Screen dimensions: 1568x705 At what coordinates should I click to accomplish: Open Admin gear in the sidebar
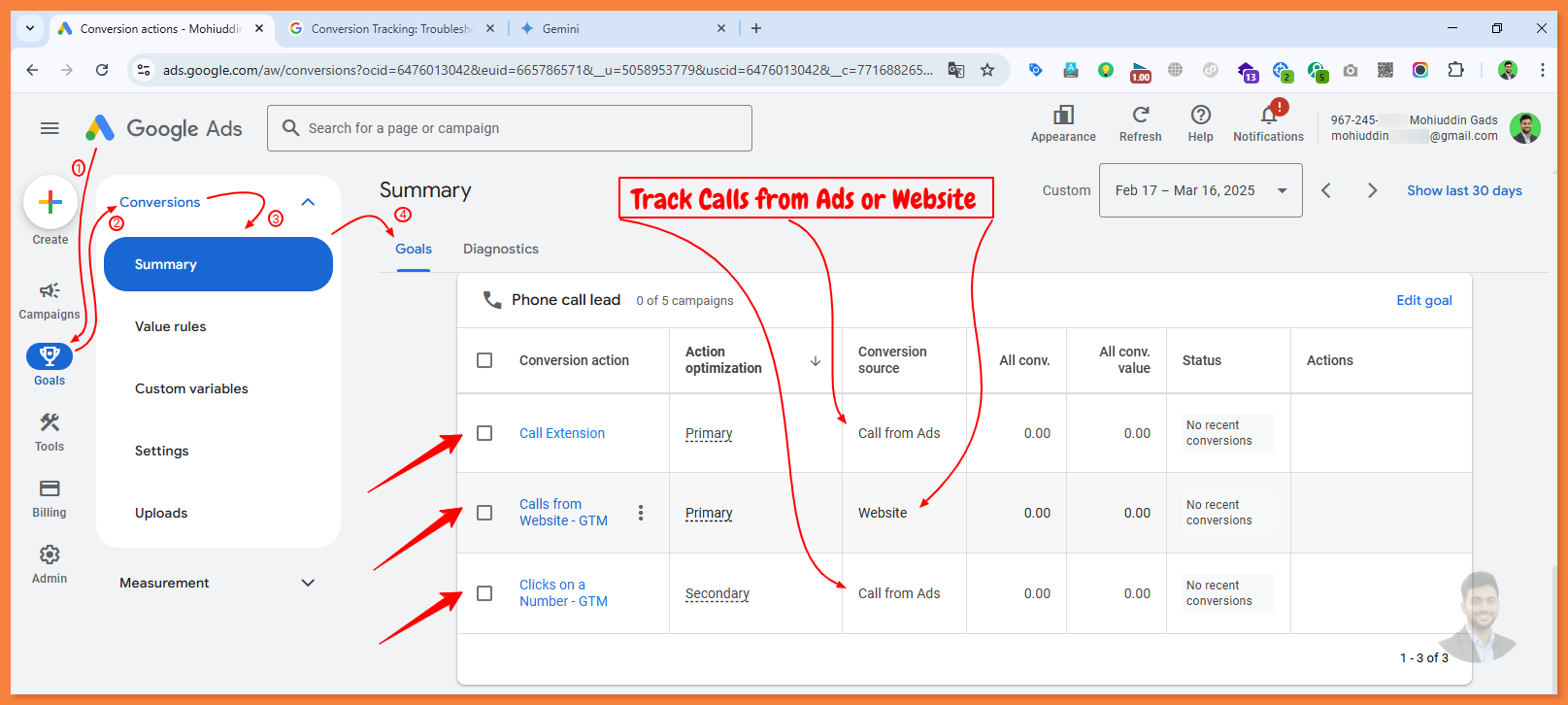pos(50,564)
